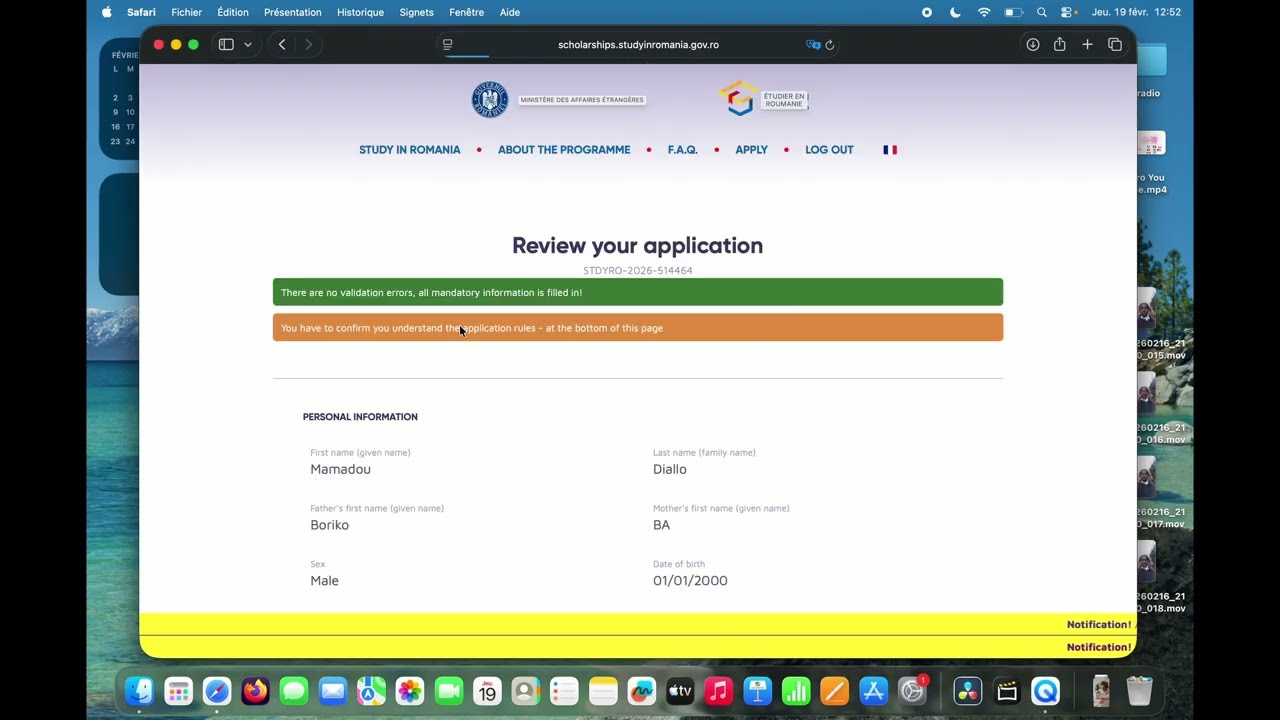Viewport: 1280px width, 720px height.
Task: Open the Présentation menu in the menu bar
Action: pos(293,12)
